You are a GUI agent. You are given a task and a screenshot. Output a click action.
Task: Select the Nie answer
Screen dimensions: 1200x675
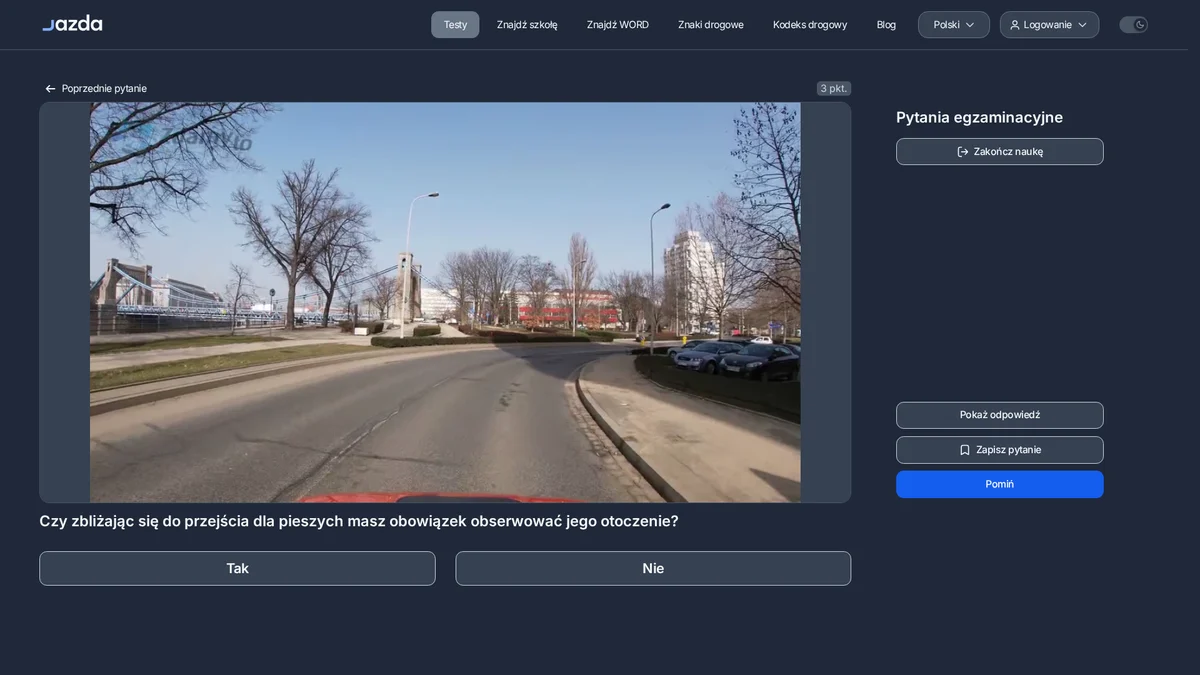pos(653,568)
